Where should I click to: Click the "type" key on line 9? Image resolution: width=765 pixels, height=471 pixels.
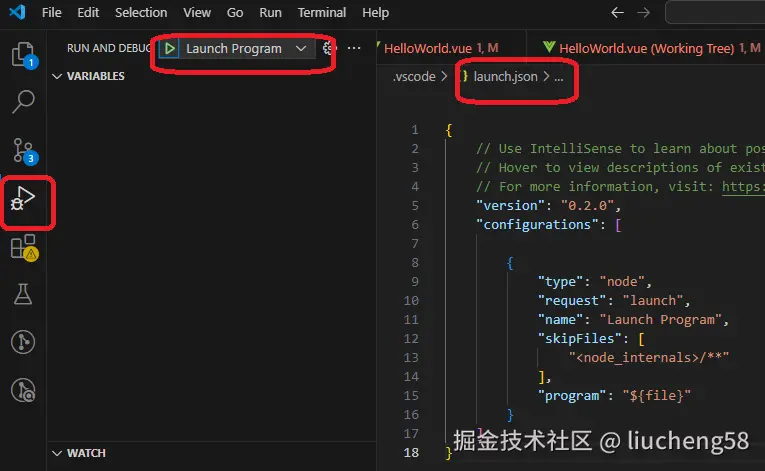coord(560,282)
